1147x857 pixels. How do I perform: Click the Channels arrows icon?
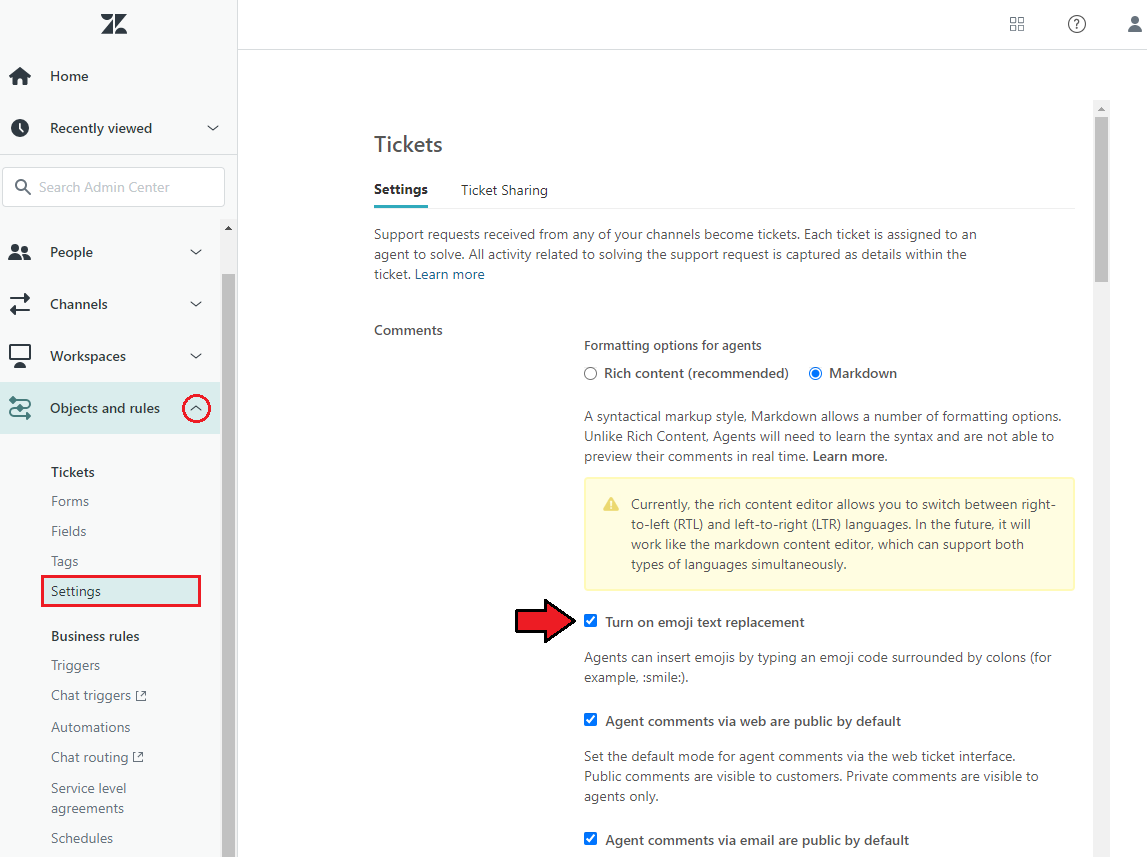pyautogui.click(x=20, y=304)
